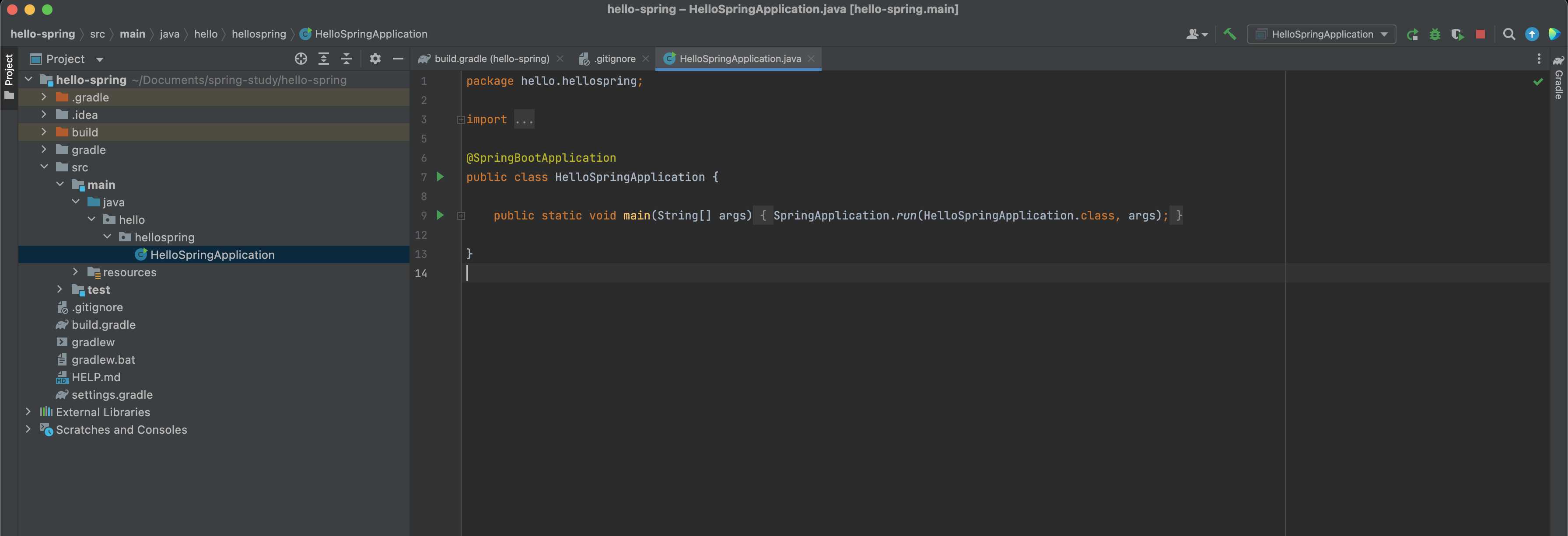This screenshot has width=1568, height=536.
Task: Run with Coverage using the shield icon
Action: (1458, 34)
